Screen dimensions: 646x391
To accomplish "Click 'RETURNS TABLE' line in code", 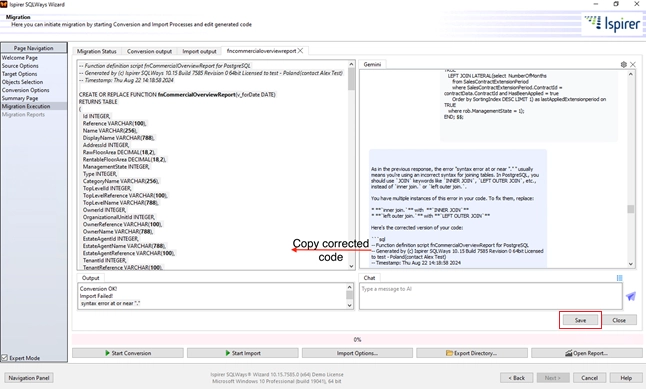I will (x=98, y=102).
